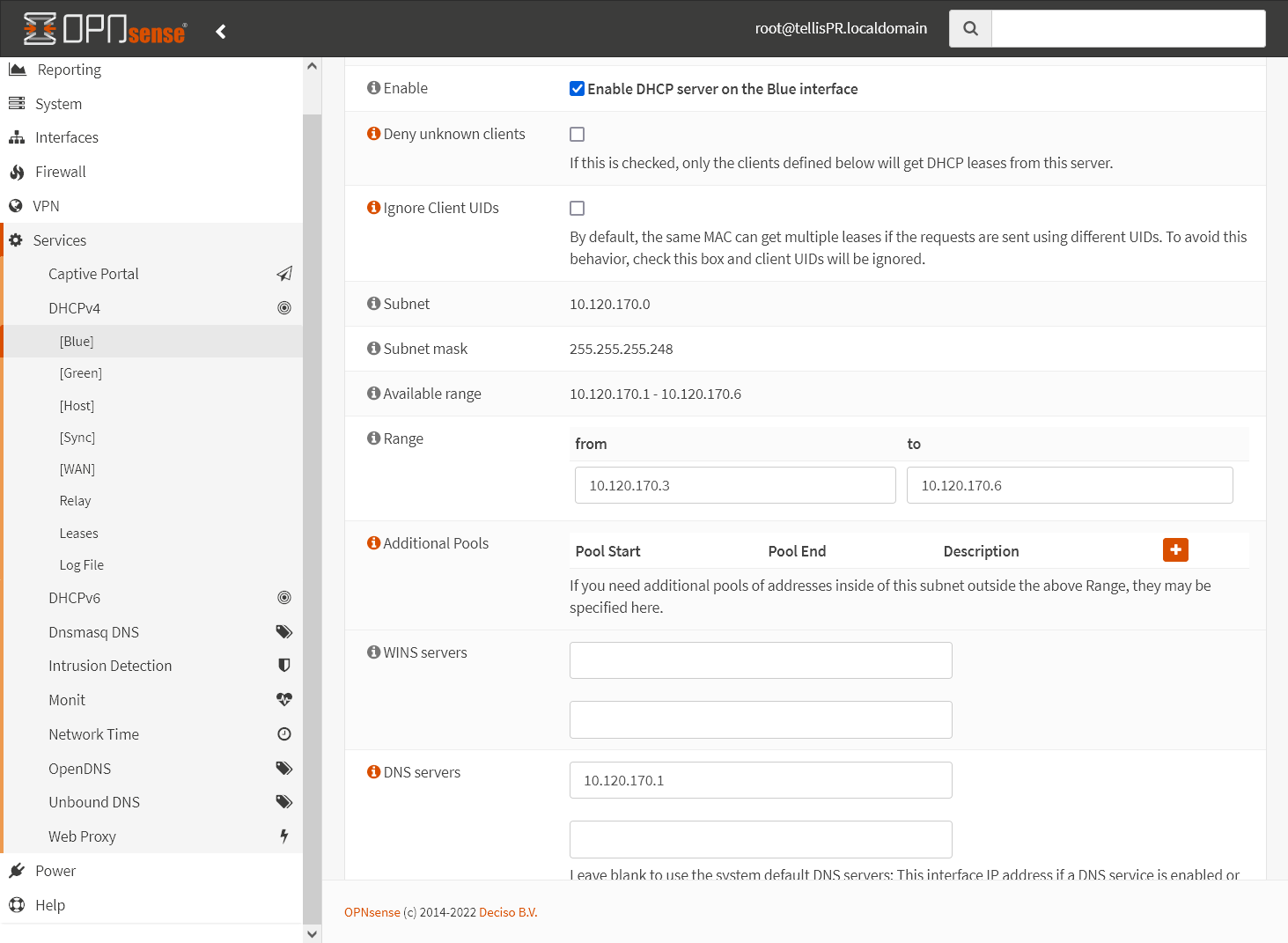Image resolution: width=1288 pixels, height=943 pixels.
Task: Click the Monit heartbeat icon
Action: coord(283,700)
